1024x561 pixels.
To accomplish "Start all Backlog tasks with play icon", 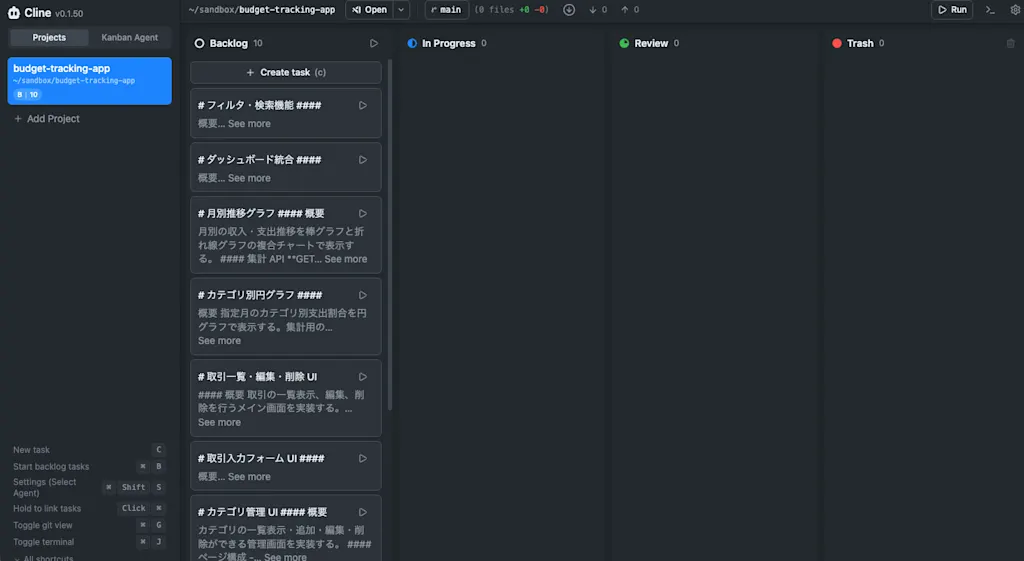I will [374, 43].
